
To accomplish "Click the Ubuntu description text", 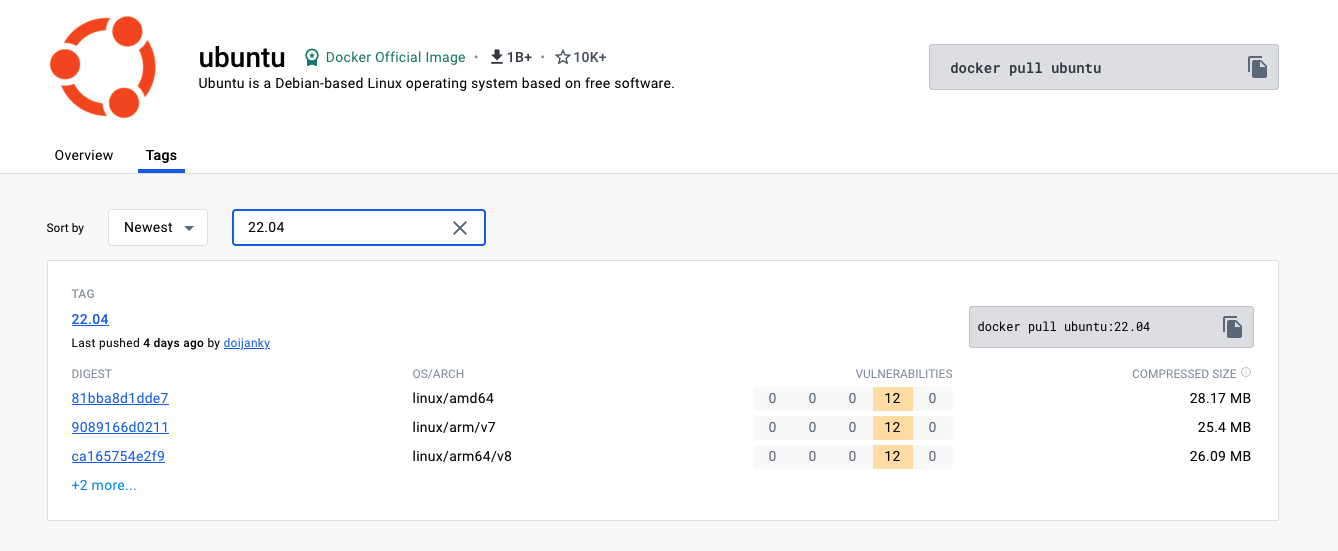I will 437,83.
